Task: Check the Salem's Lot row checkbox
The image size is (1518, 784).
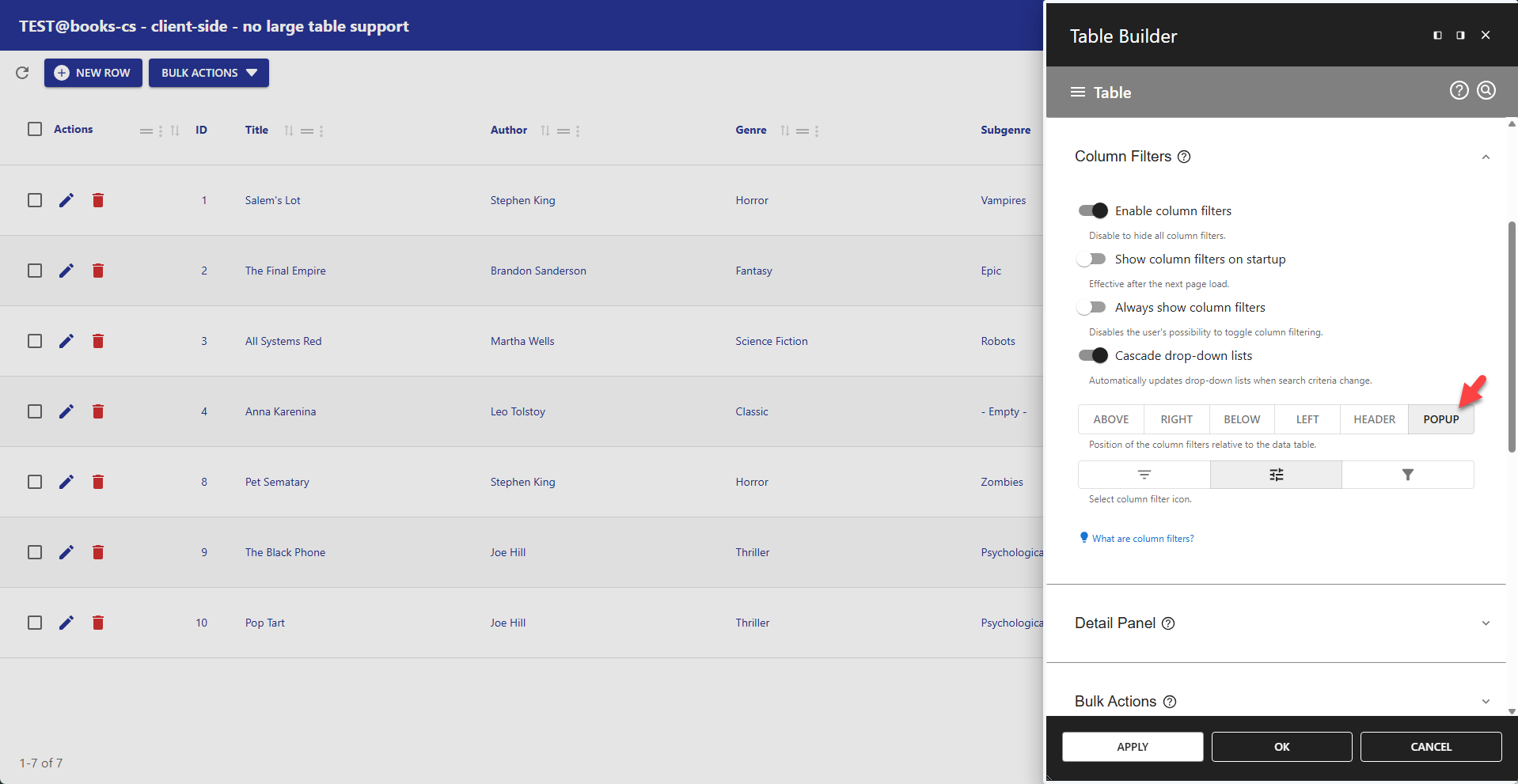Action: point(35,200)
